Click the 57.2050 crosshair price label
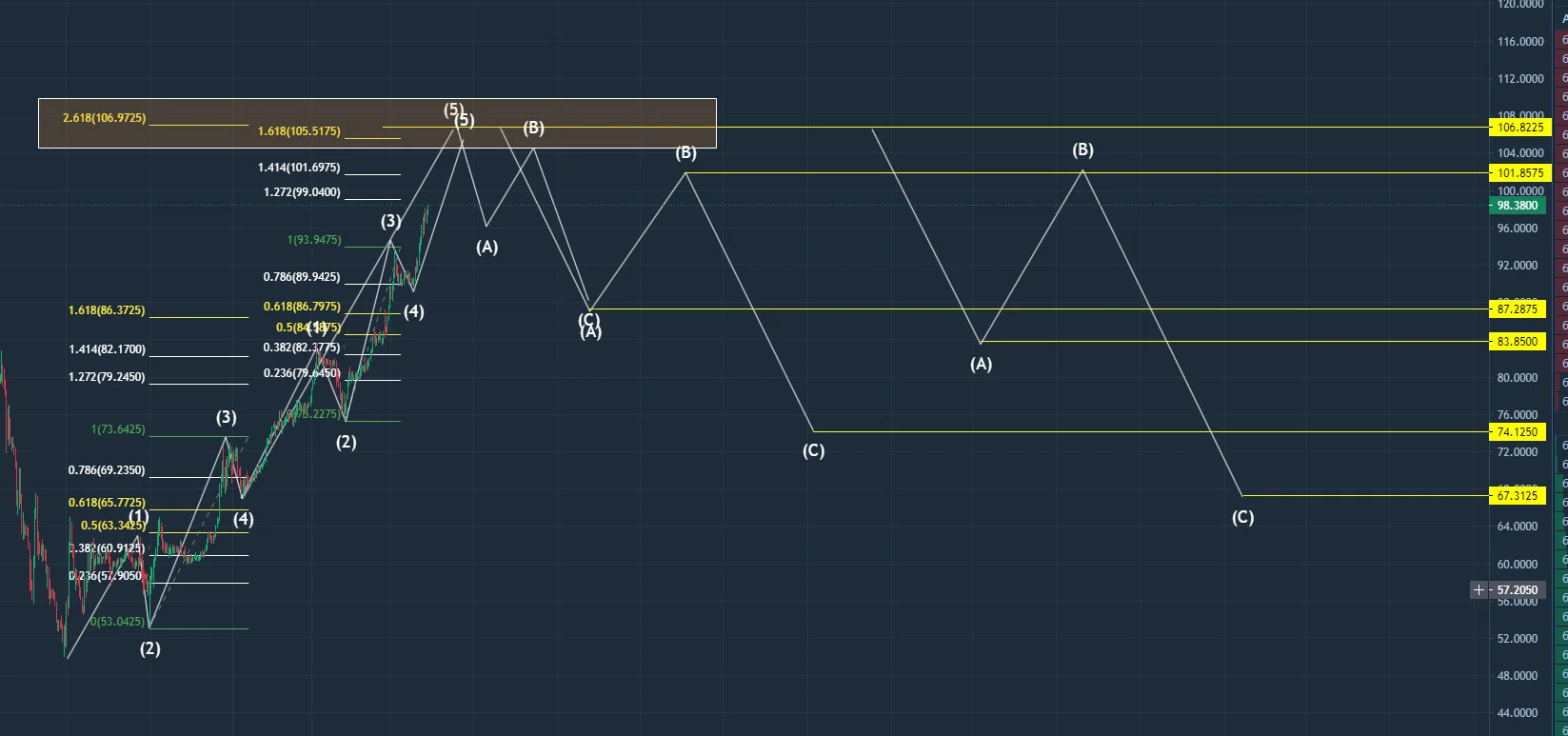This screenshot has height=736, width=1568. point(1518,590)
